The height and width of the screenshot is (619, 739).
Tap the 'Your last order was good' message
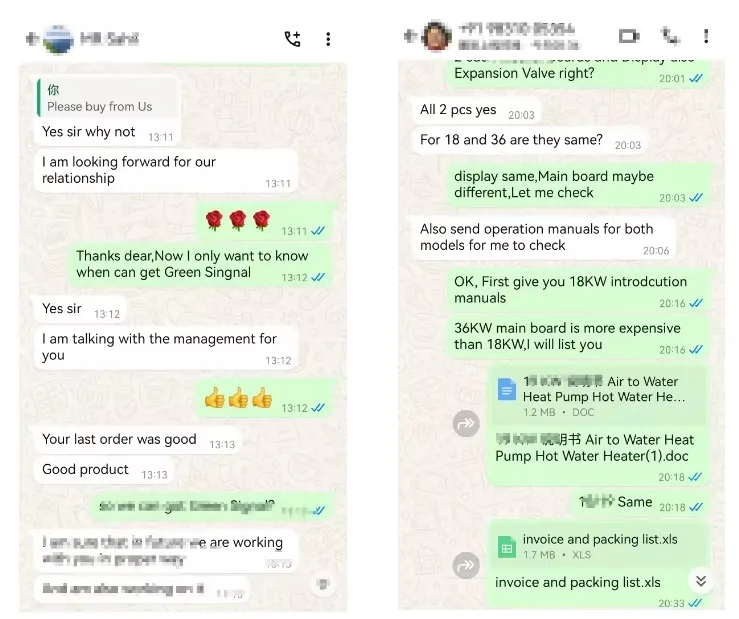138,440
